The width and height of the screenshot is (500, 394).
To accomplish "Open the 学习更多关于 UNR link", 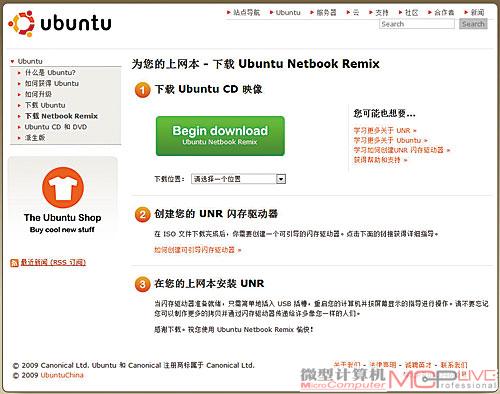I will click(385, 130).
